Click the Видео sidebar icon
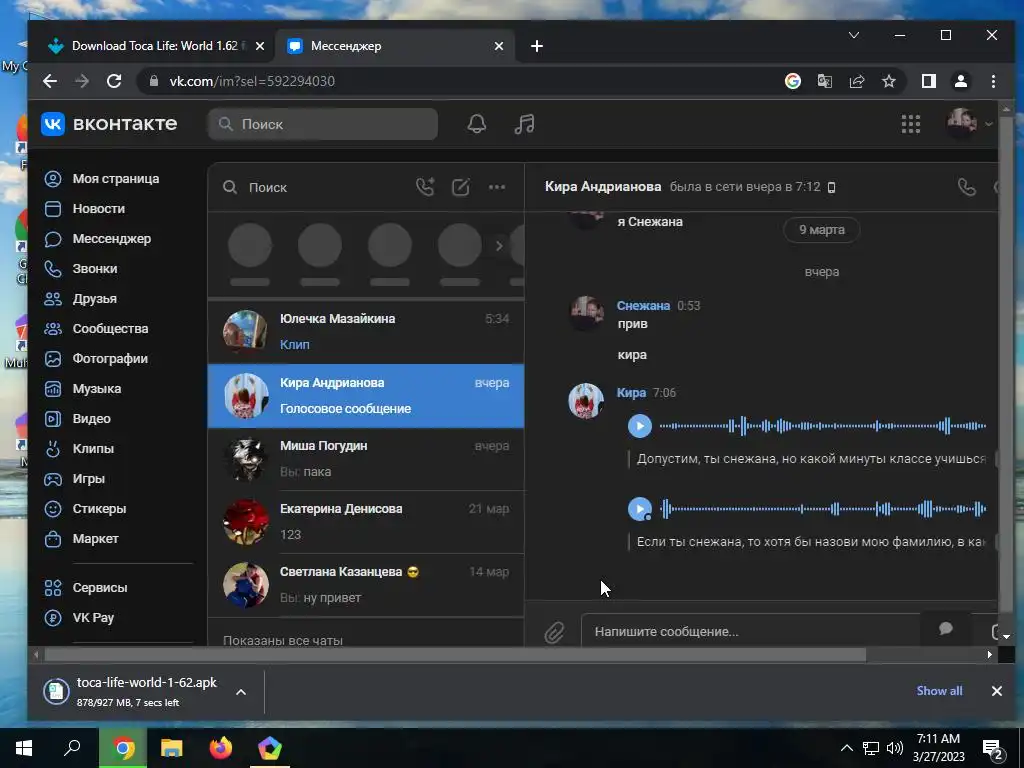 (x=53, y=419)
